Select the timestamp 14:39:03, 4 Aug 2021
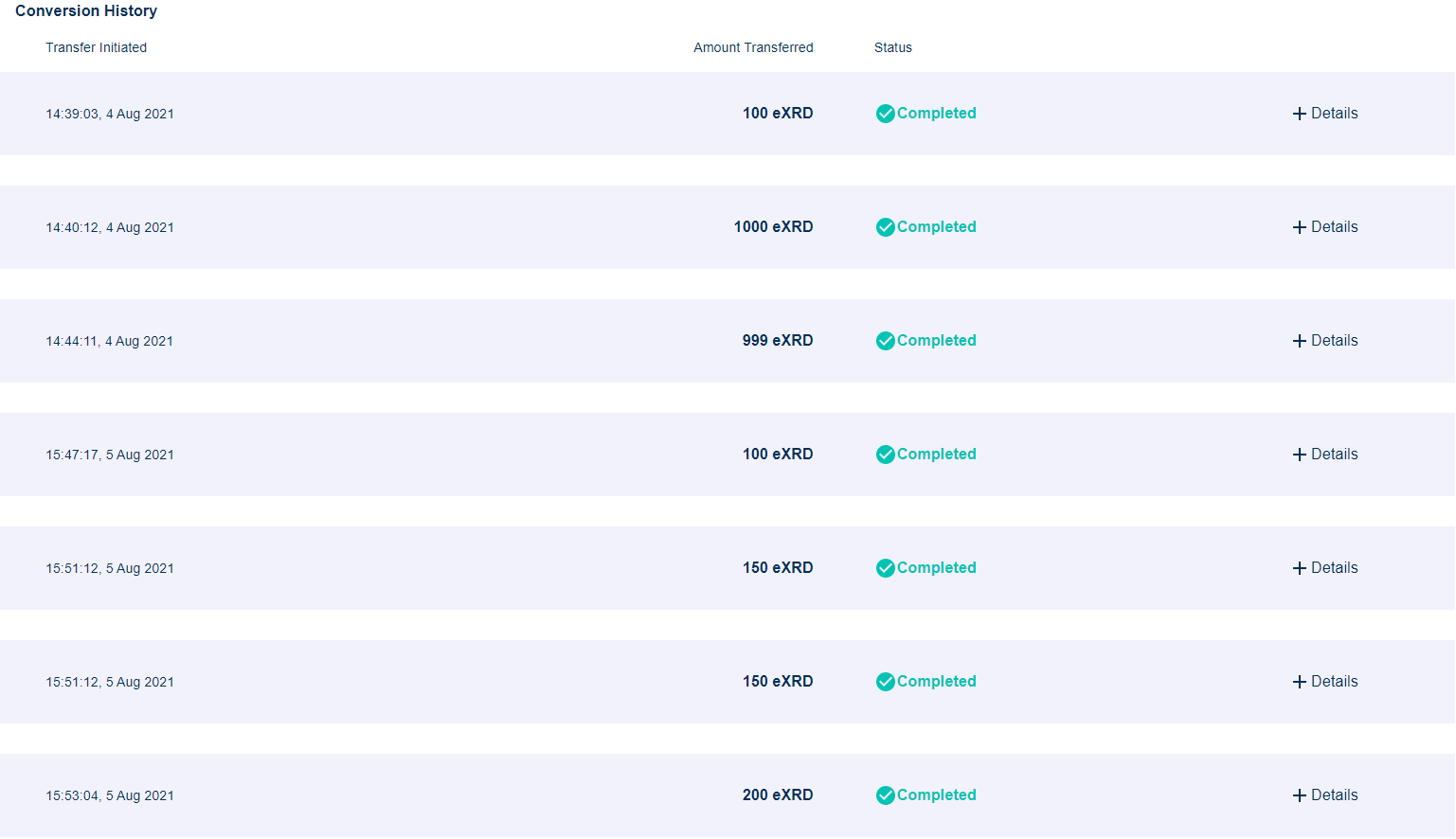Screen dimensions: 1456x839 (110, 114)
